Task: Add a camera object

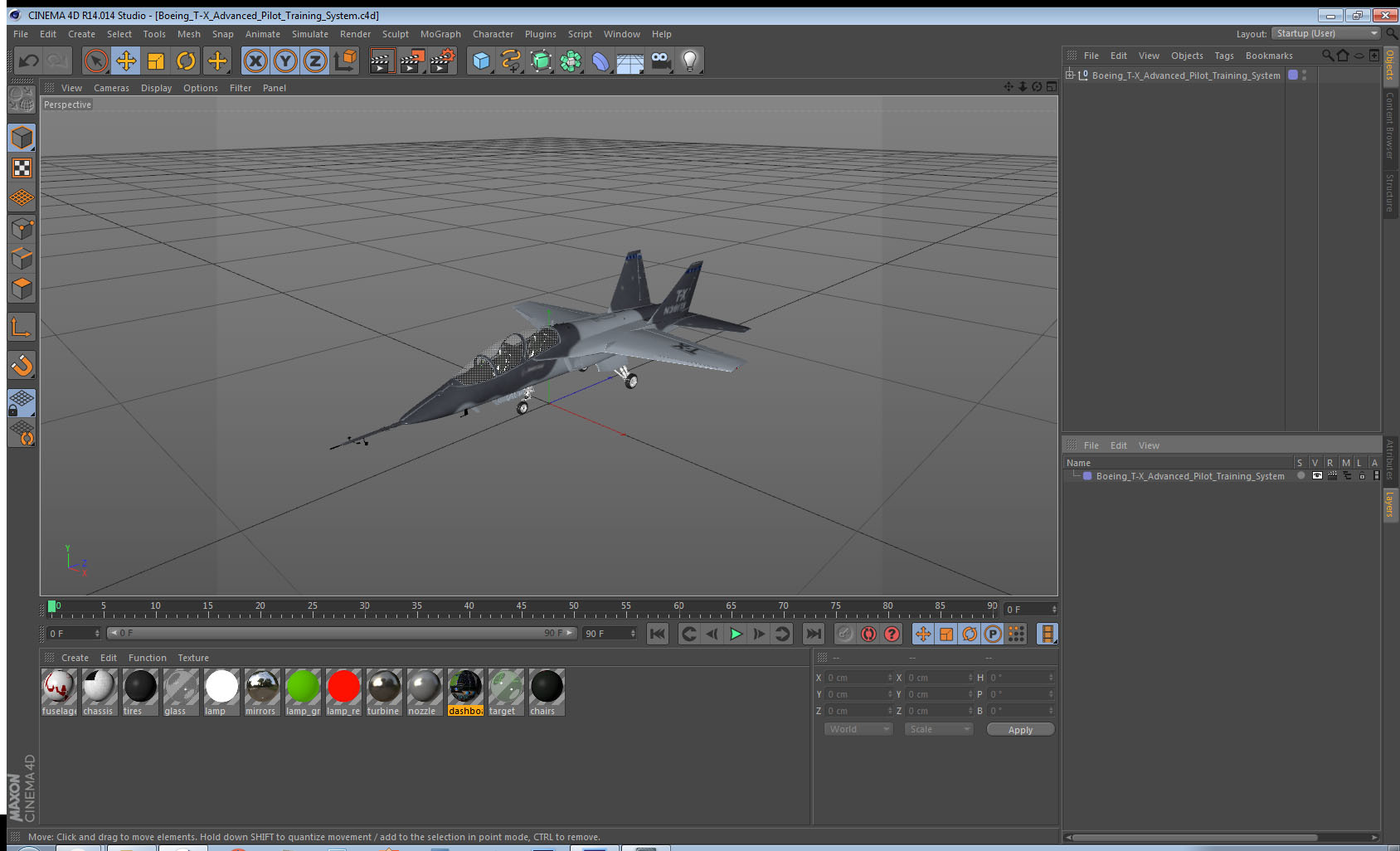Action: (660, 61)
